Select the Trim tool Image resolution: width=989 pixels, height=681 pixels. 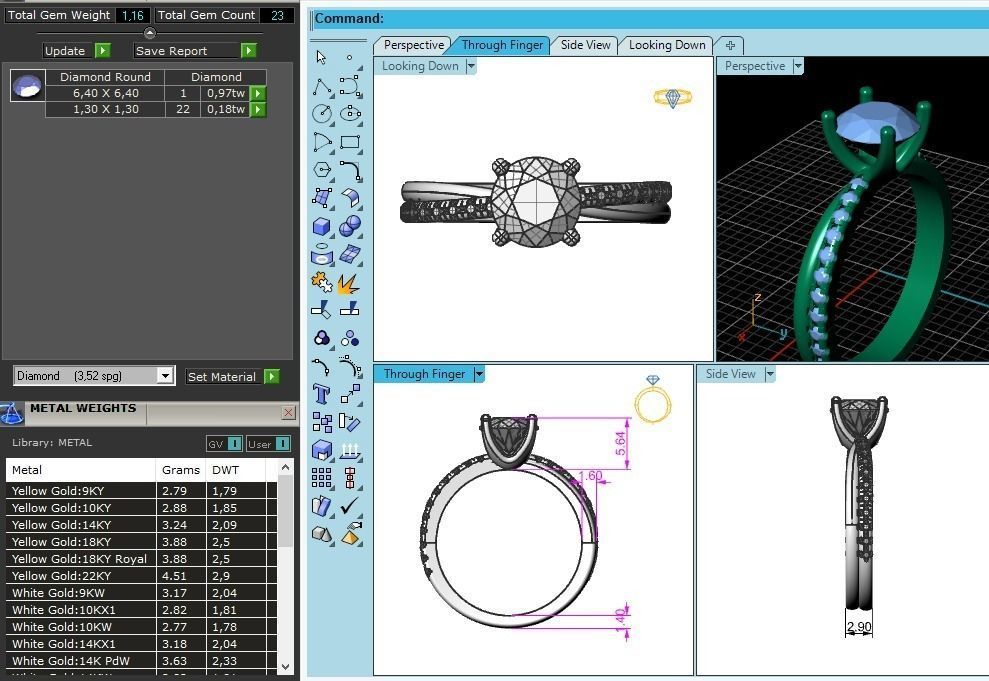(321, 309)
